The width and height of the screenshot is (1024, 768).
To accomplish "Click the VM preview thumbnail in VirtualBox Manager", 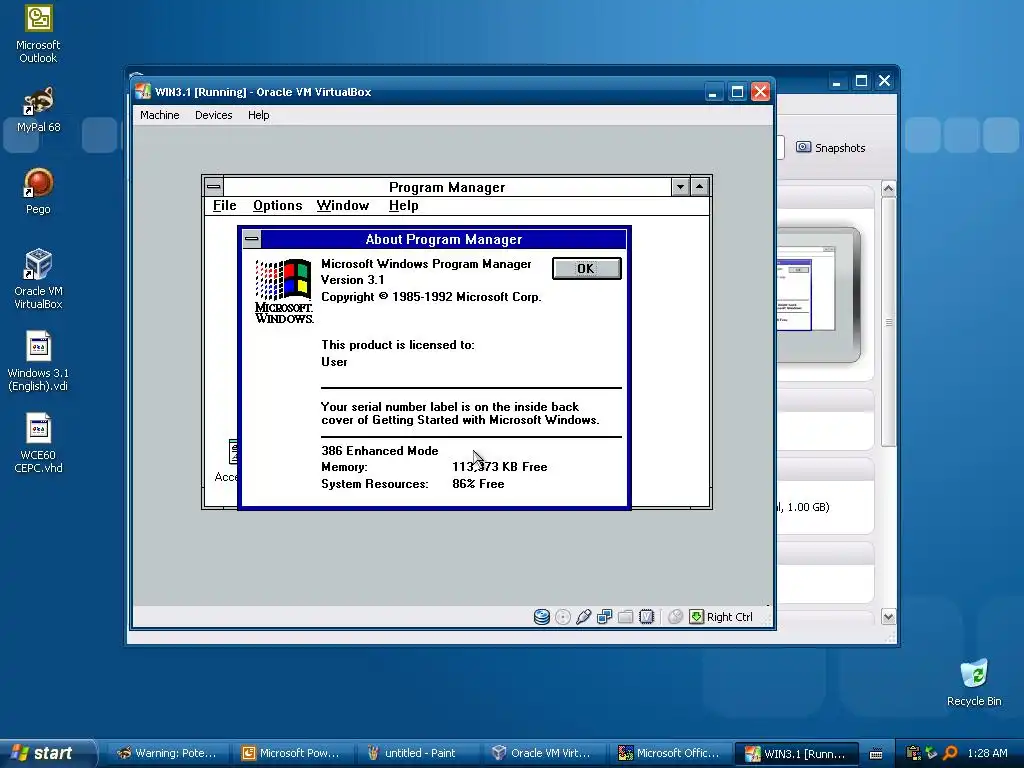I will coord(818,294).
